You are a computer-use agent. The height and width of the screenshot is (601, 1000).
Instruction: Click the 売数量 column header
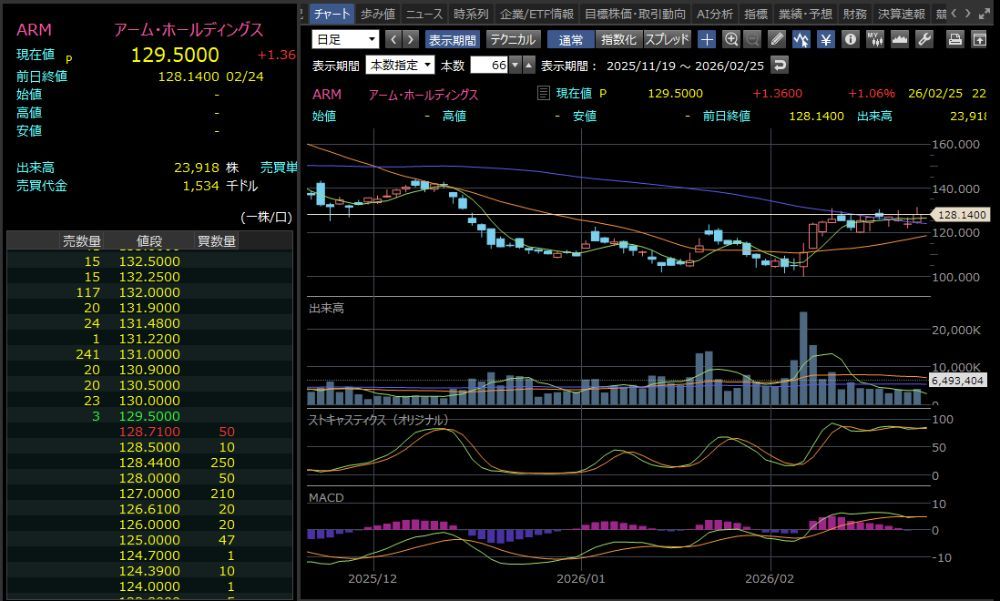82,241
